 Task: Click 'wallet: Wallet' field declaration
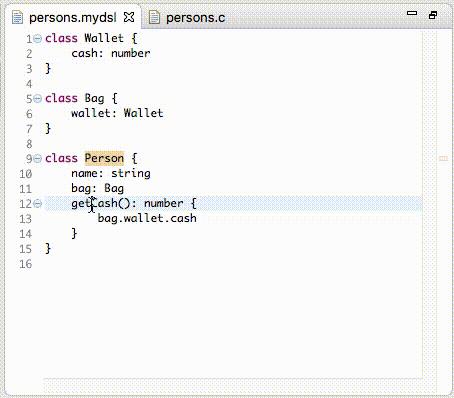pyautogui.click(x=117, y=113)
